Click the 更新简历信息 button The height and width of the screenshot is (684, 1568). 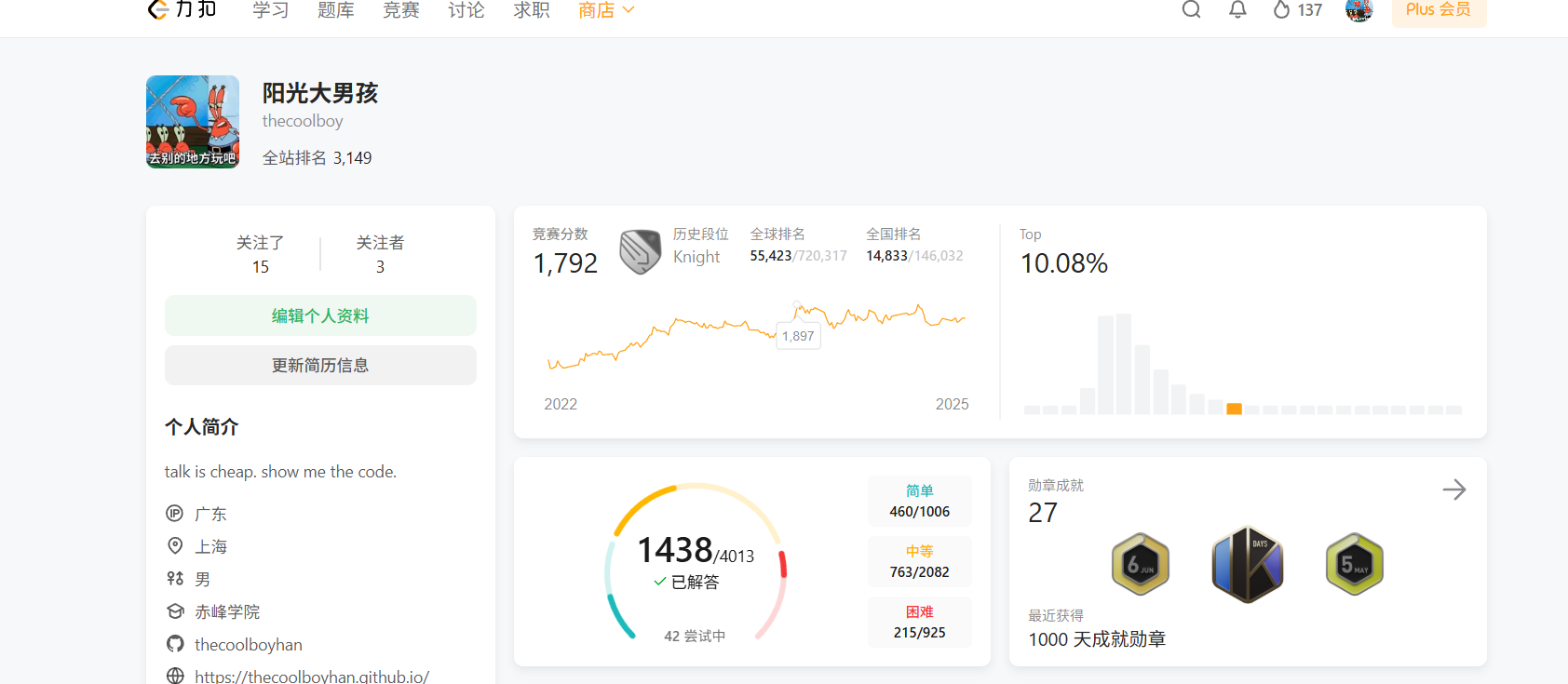pyautogui.click(x=320, y=365)
